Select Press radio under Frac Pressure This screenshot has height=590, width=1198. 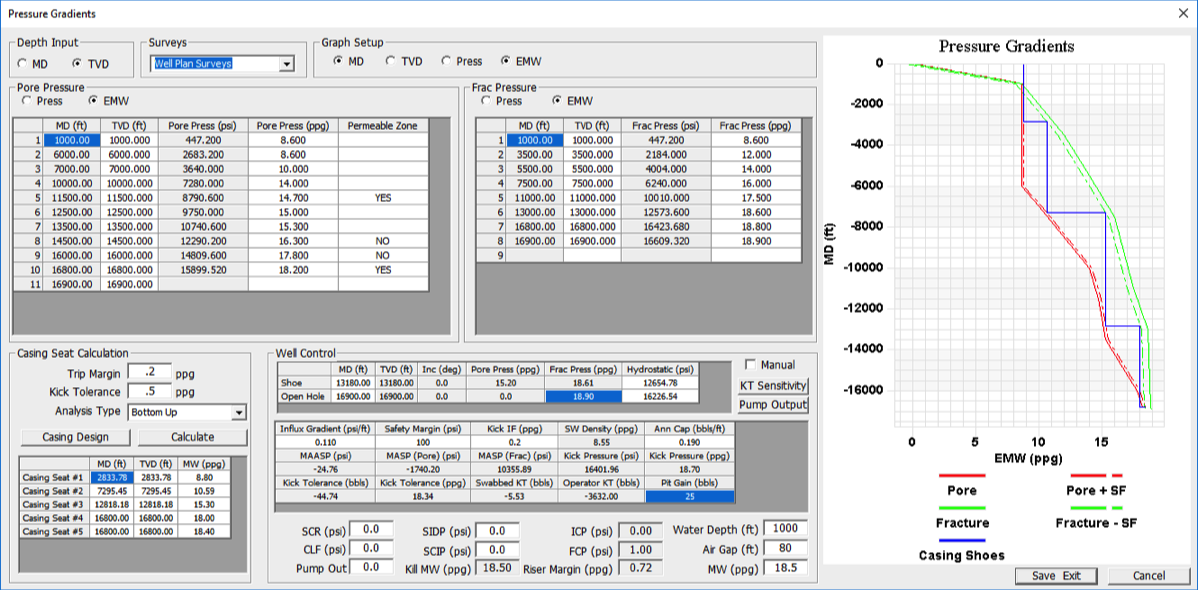(x=487, y=101)
